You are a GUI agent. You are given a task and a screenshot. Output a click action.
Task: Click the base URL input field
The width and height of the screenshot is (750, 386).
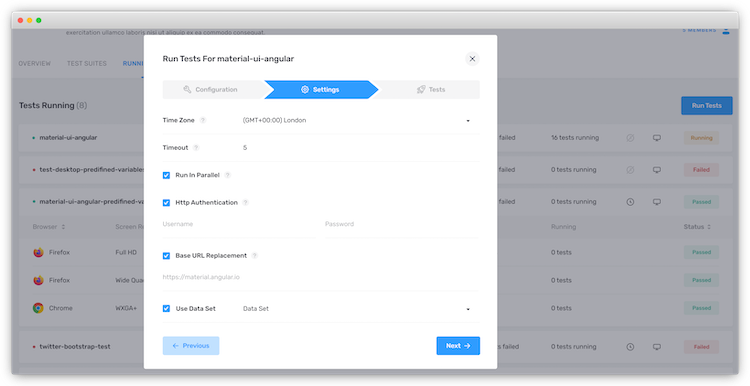coord(320,277)
